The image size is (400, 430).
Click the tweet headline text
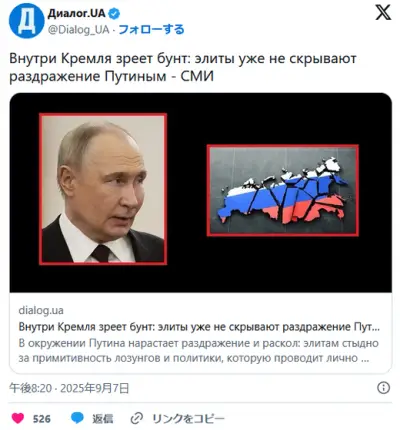coord(183,67)
